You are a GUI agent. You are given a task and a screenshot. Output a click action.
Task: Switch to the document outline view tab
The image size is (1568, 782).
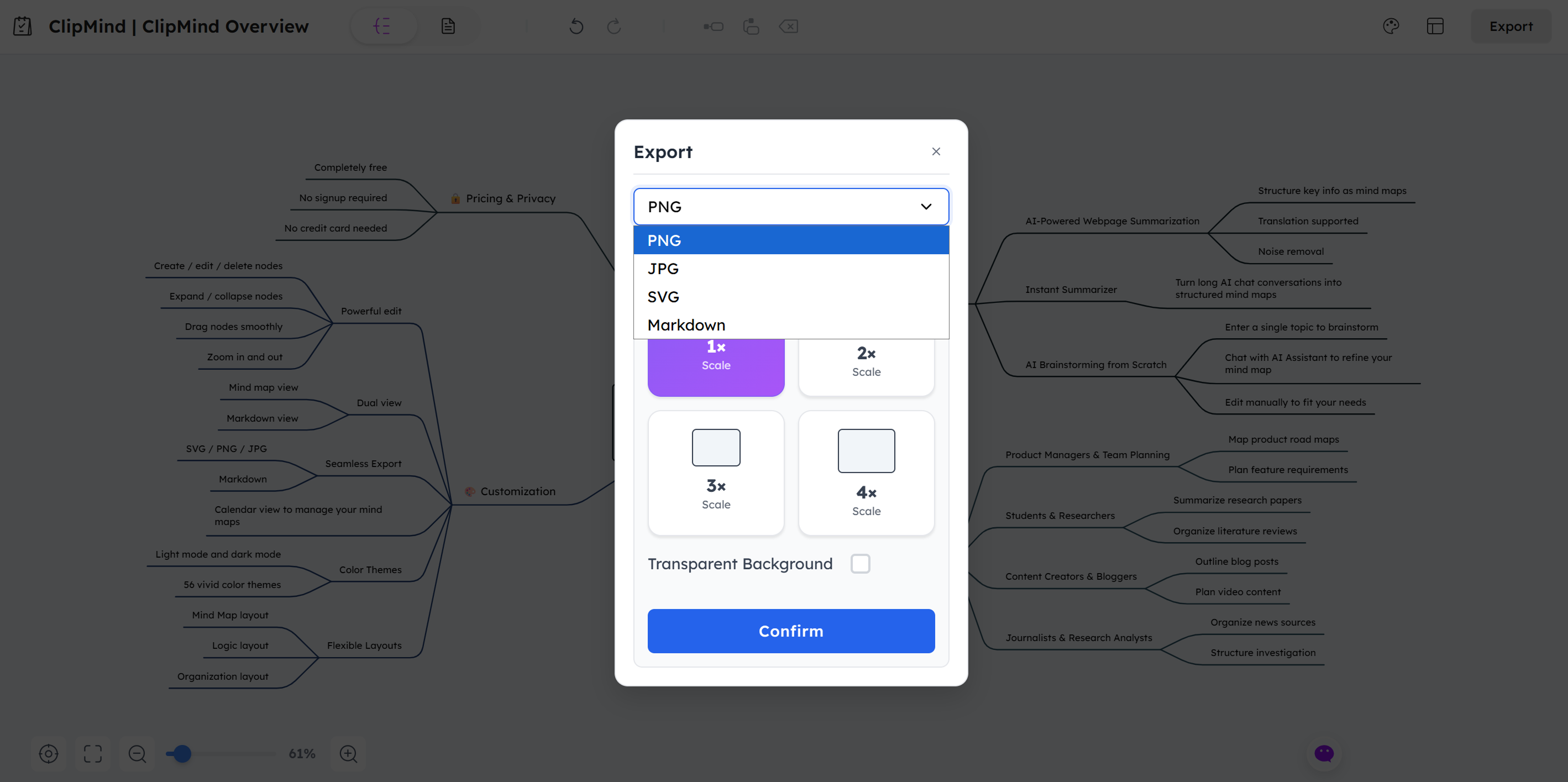pos(448,25)
